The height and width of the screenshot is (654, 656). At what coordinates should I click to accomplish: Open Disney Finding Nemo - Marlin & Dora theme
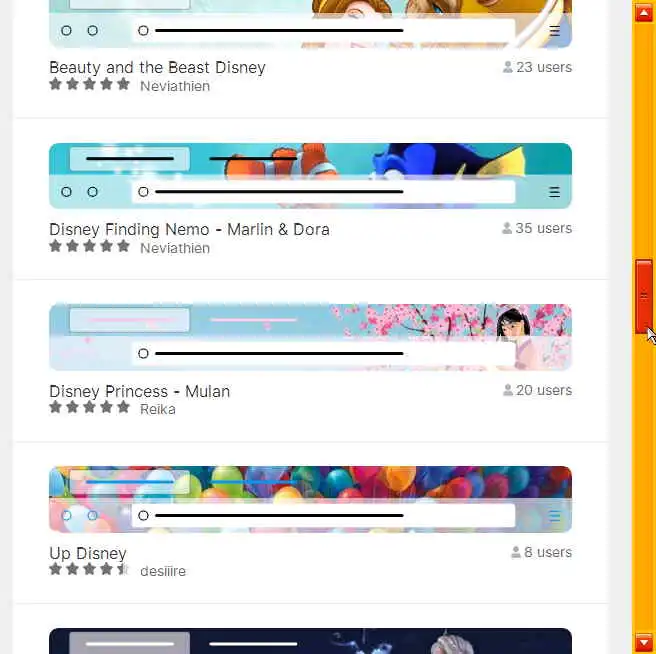[x=189, y=229]
